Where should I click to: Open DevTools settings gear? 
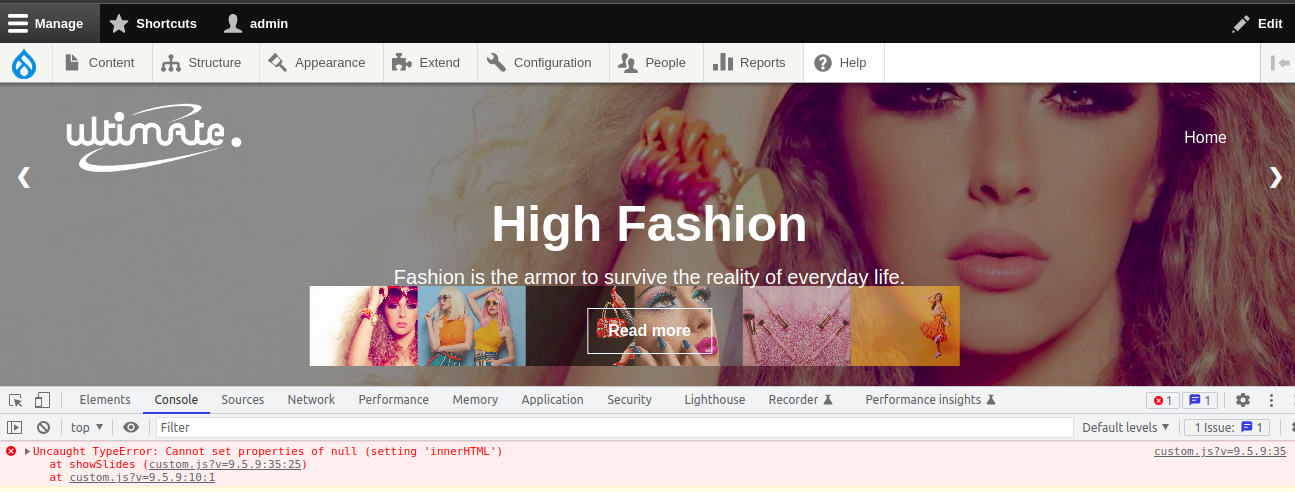coord(1242,400)
